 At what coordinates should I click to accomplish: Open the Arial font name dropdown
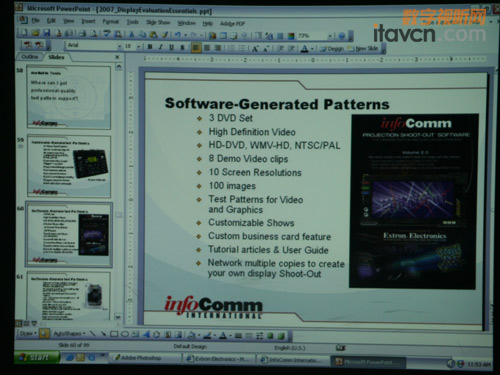(x=94, y=46)
